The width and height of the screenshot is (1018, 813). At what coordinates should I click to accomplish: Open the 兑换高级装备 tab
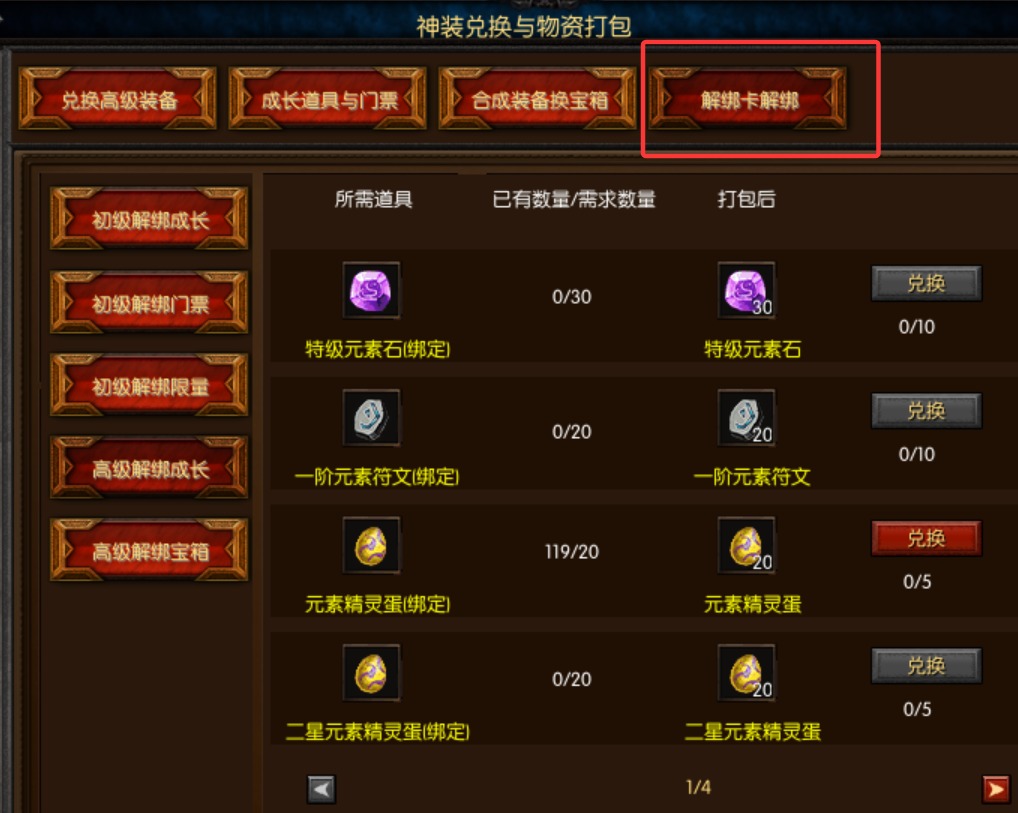click(x=118, y=99)
